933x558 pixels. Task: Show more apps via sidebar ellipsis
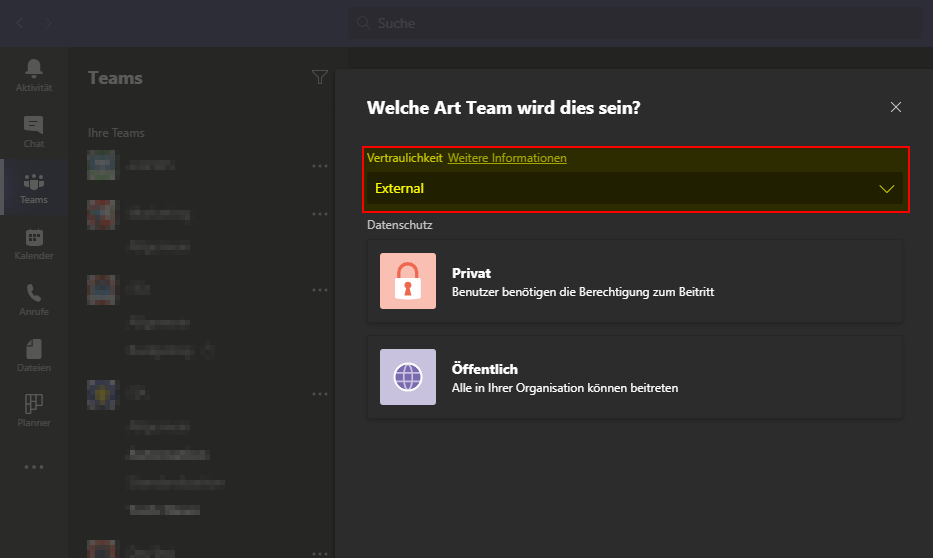click(34, 466)
